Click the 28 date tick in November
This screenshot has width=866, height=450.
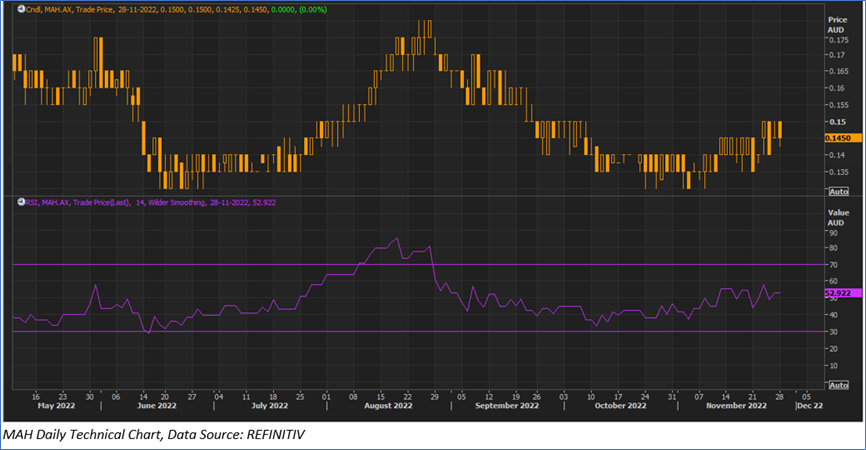[779, 396]
